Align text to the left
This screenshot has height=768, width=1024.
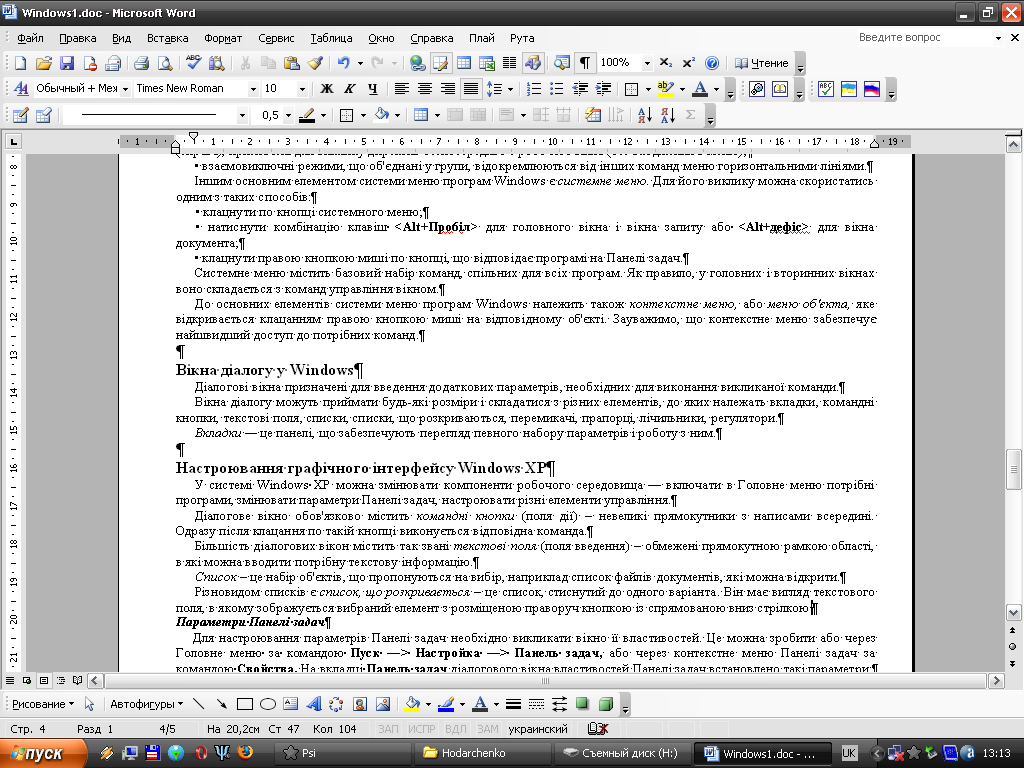(402, 89)
